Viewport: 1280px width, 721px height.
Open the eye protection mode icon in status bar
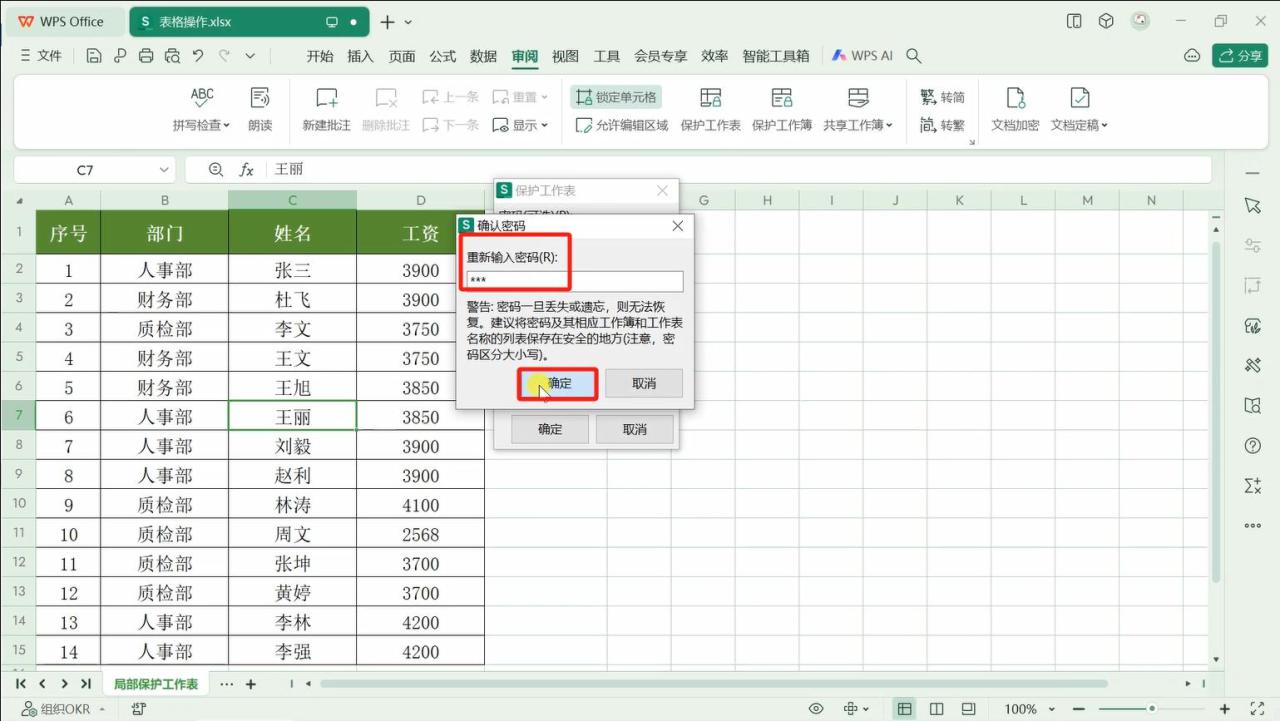click(x=816, y=709)
